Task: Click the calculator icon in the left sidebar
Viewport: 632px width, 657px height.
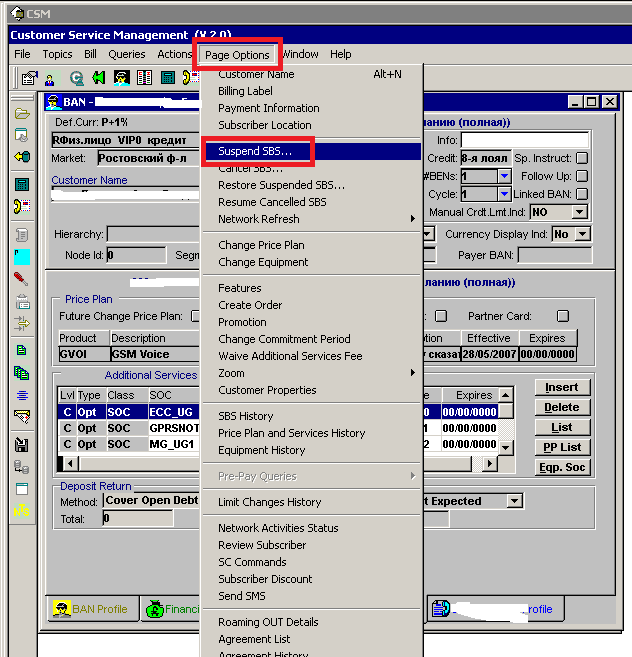Action: tap(22, 184)
